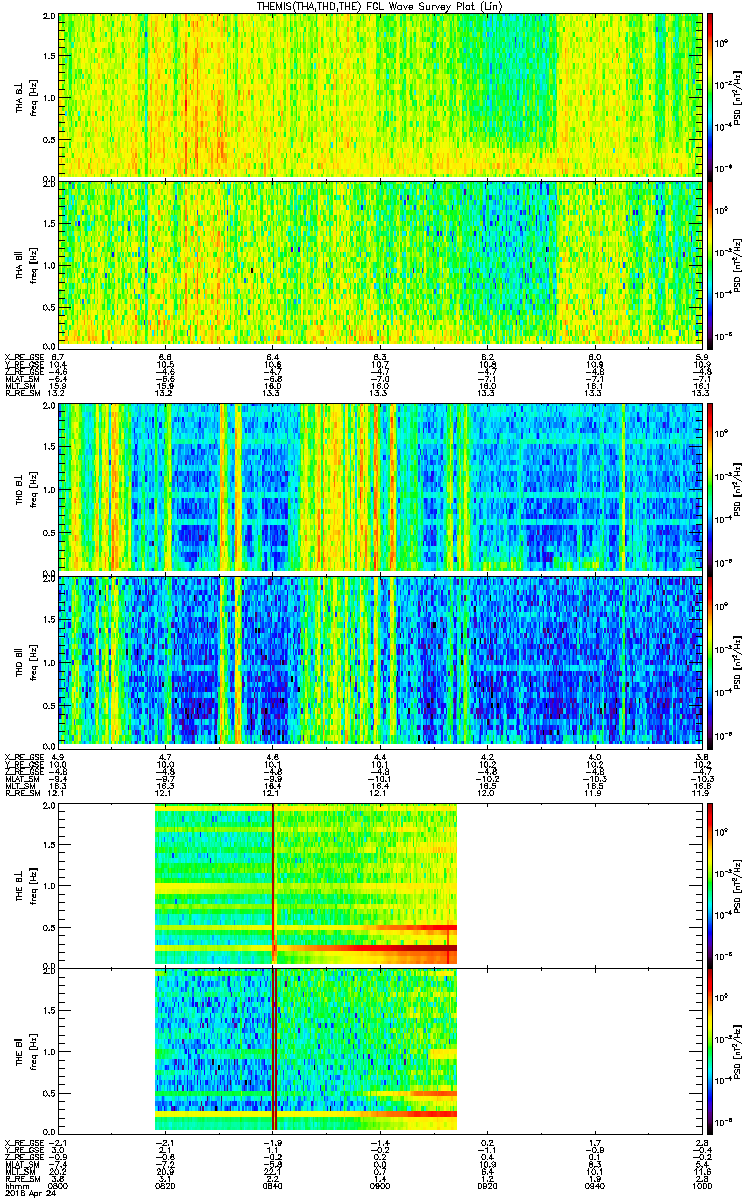Click the THE B-perpendicular freq [Hz] axis label

click(33, 884)
